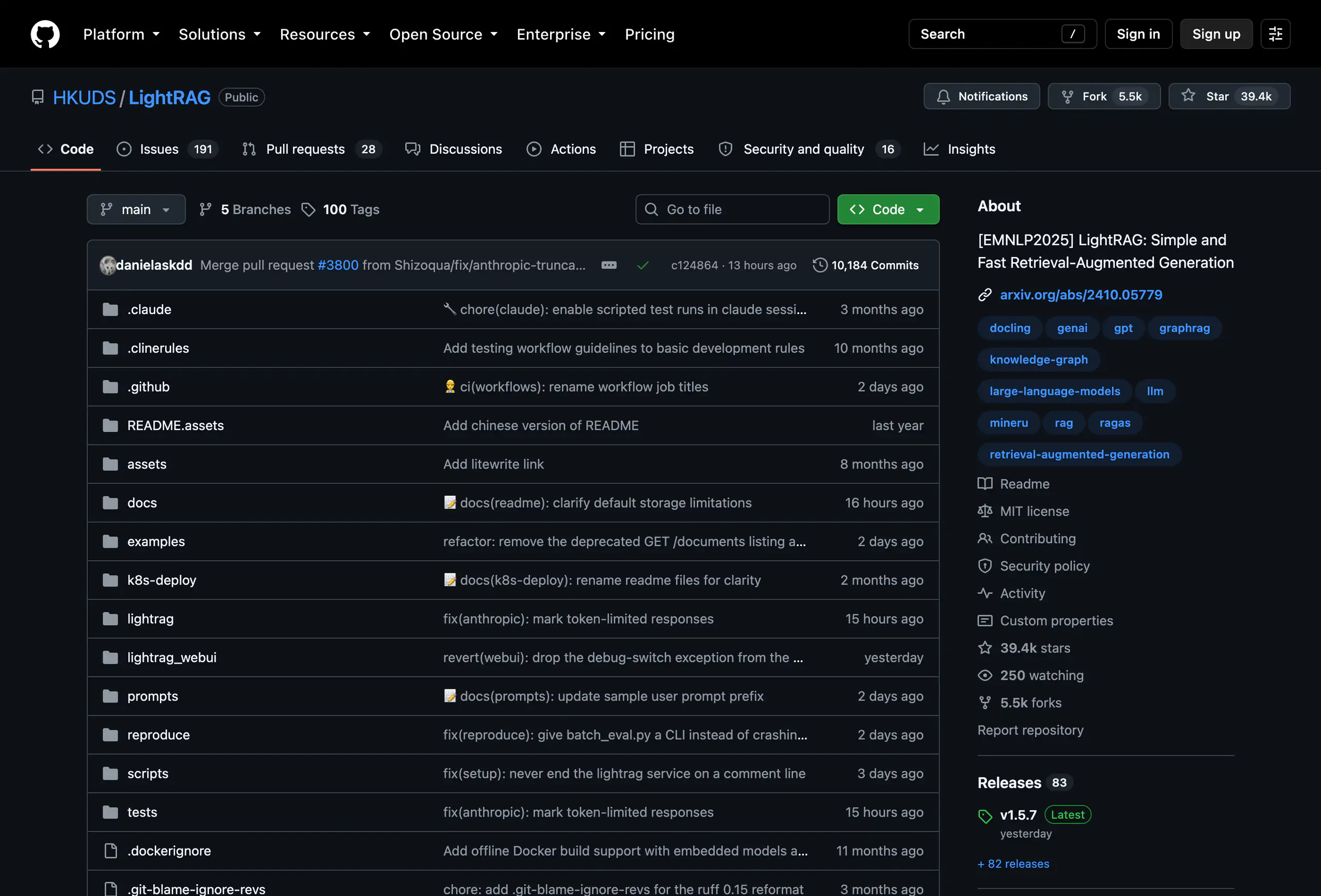Open the reproduce folder
This screenshot has height=896, width=1321.
(158, 735)
